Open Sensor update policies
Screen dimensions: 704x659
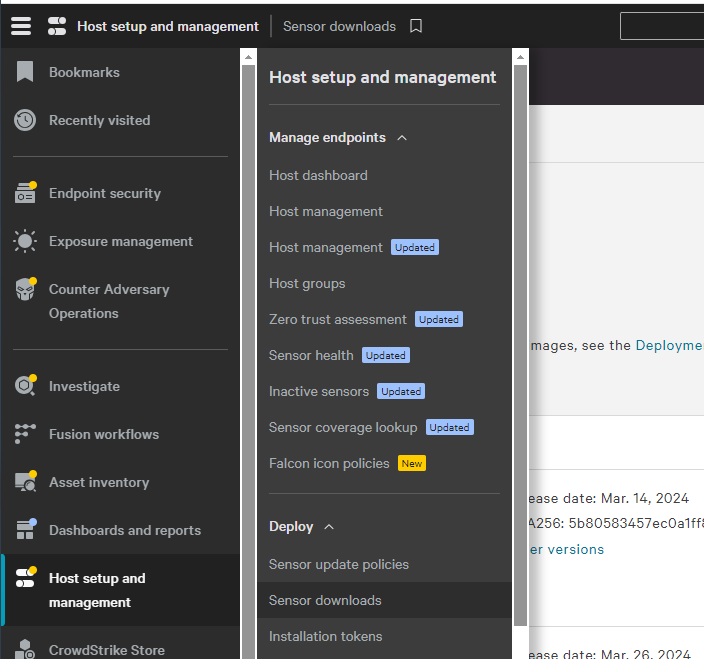[x=339, y=564]
